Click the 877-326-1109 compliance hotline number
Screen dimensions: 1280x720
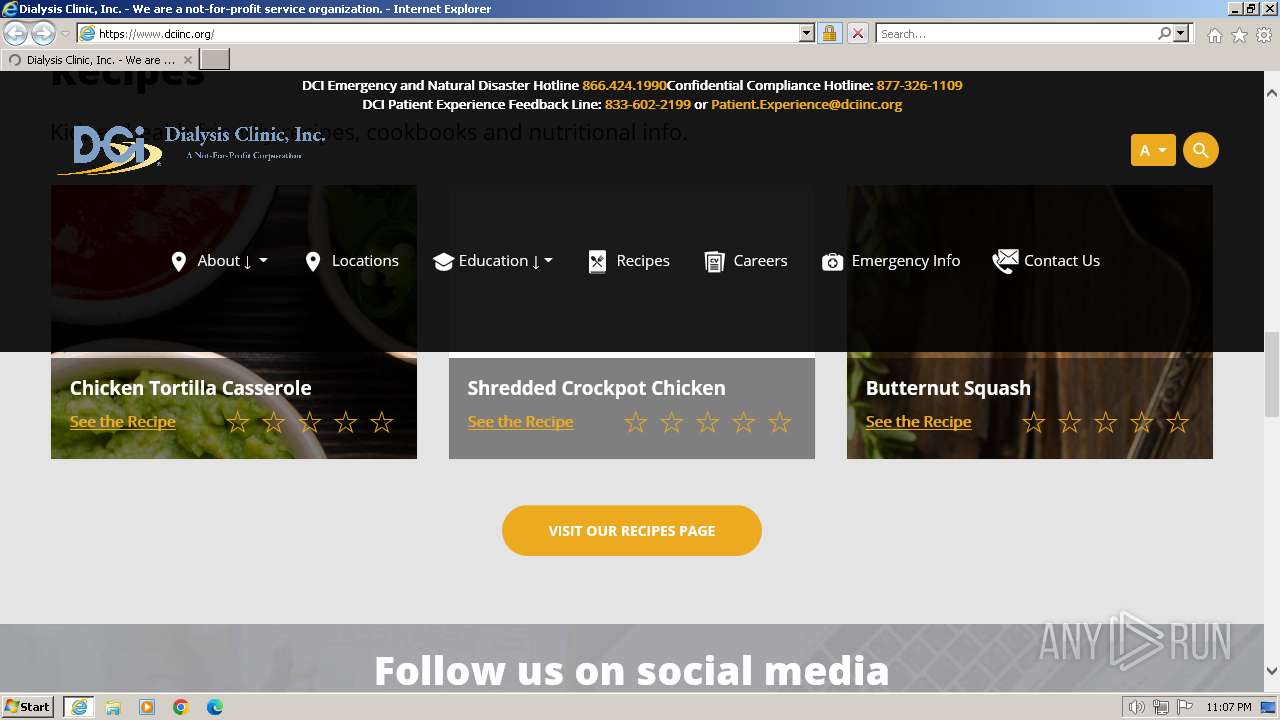coord(919,85)
